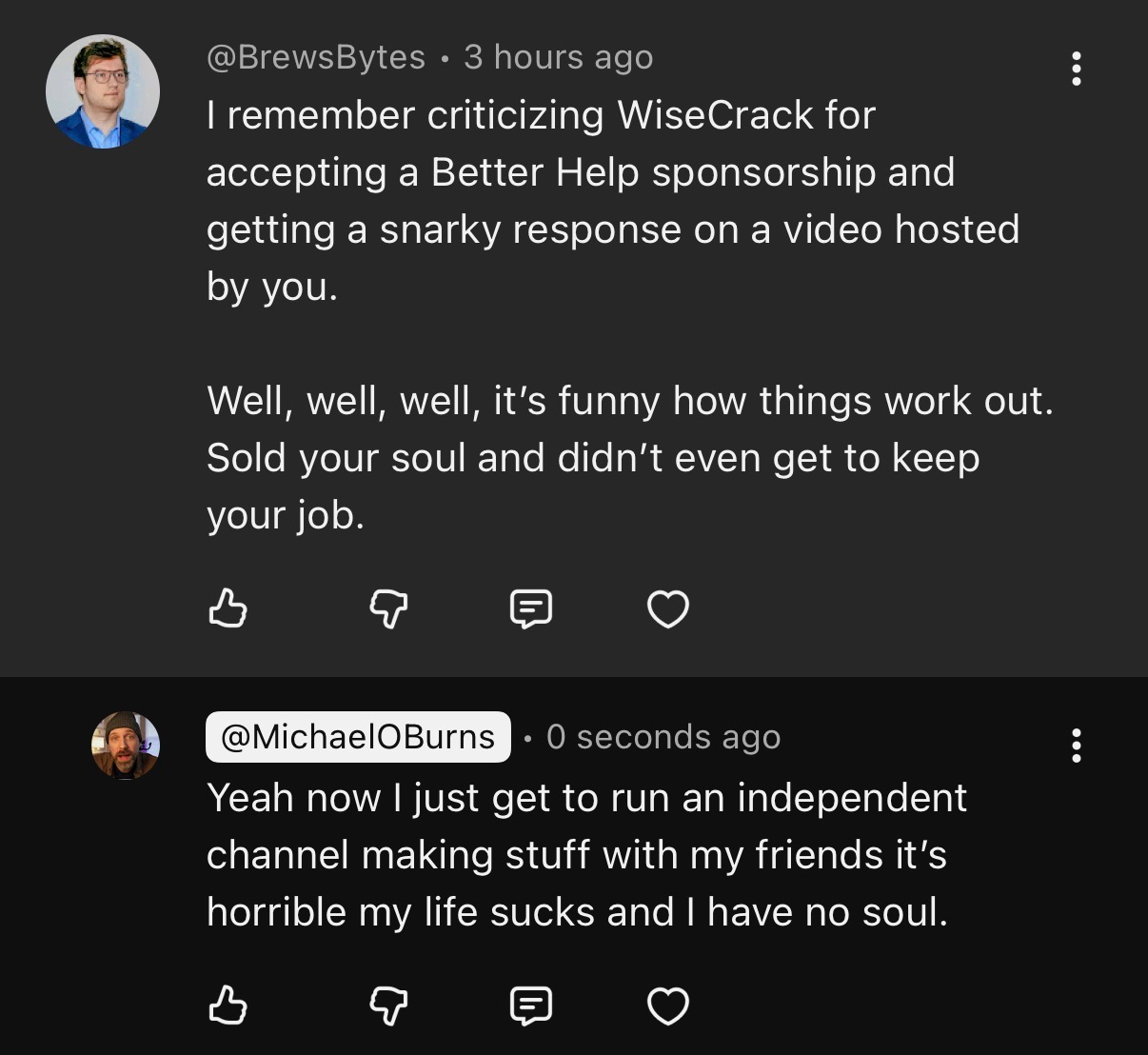Viewport: 1148px width, 1055px height.
Task: Dislike the BrewsBytes comment with thumbs down
Action: [x=388, y=608]
